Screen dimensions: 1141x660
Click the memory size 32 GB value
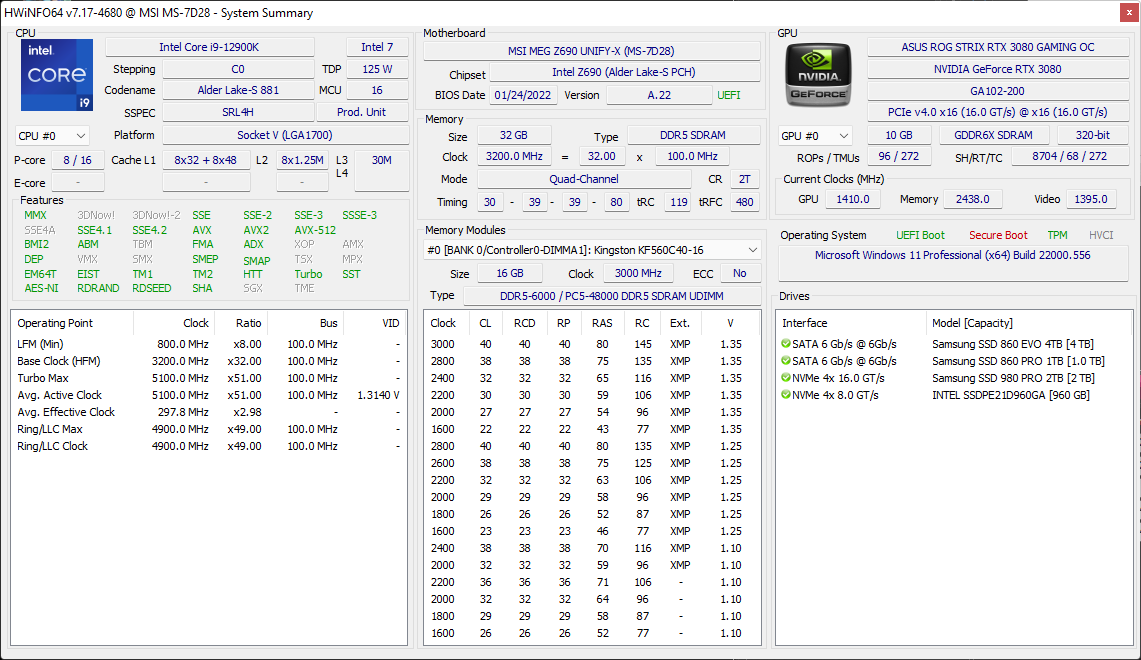point(514,135)
